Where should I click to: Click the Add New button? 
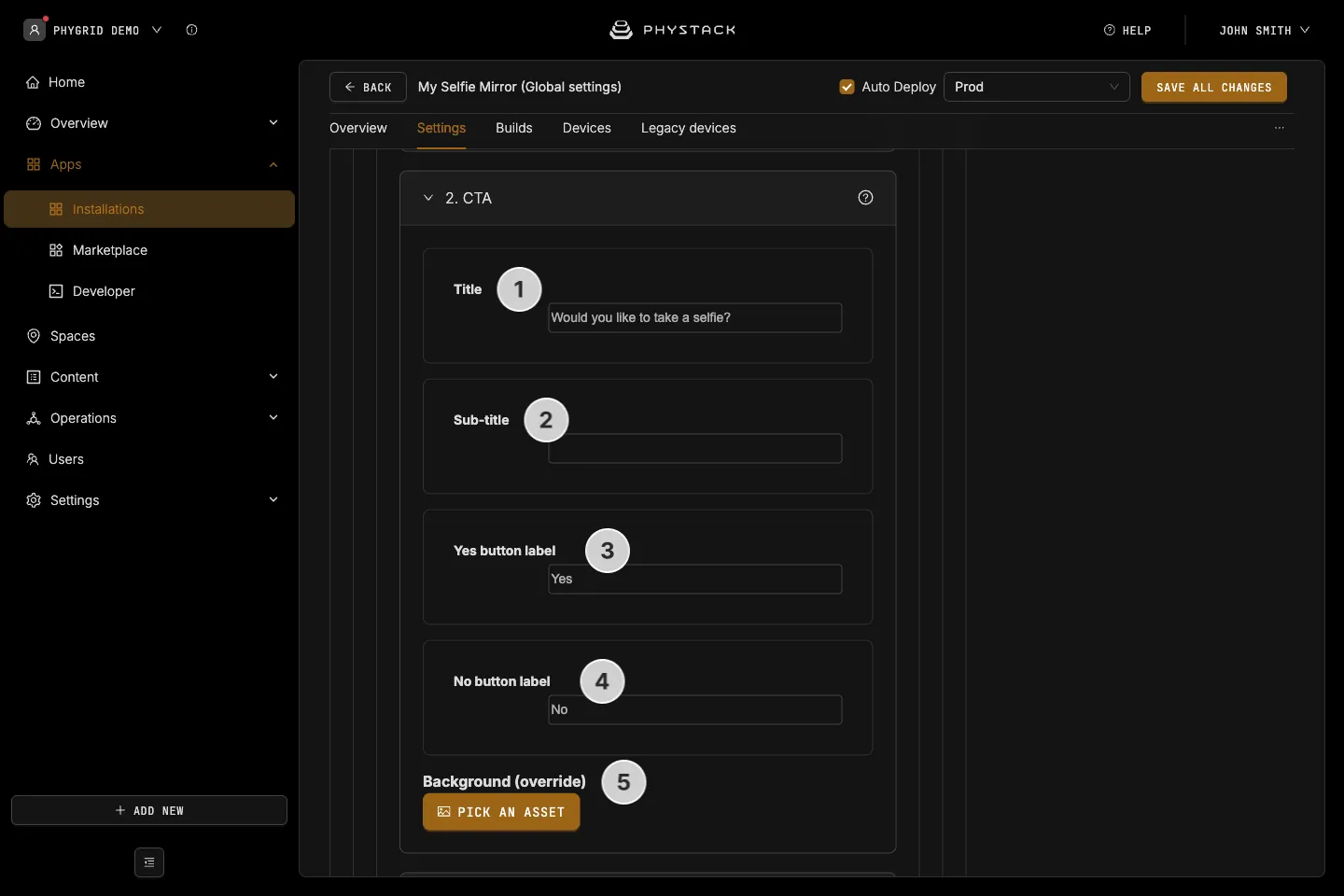pyautogui.click(x=149, y=810)
